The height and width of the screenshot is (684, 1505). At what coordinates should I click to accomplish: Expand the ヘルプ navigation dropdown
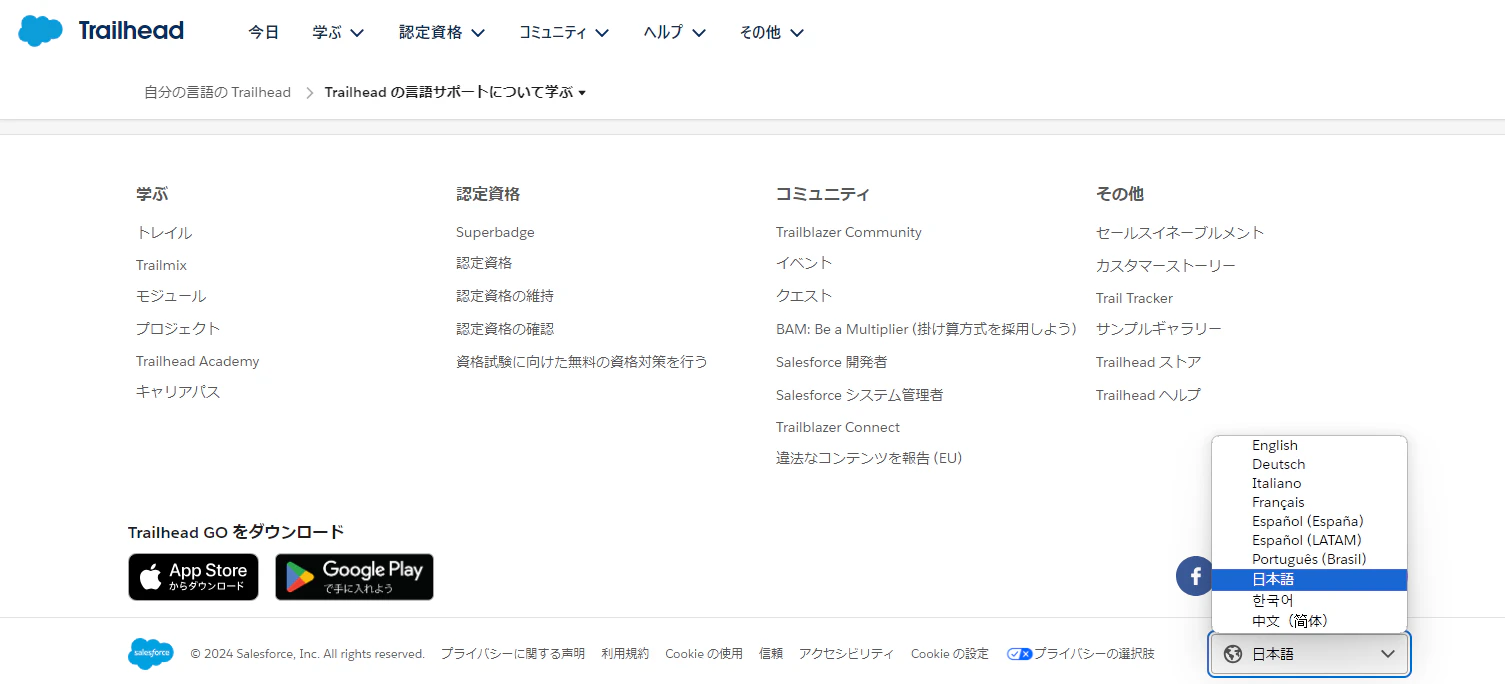[x=675, y=32]
